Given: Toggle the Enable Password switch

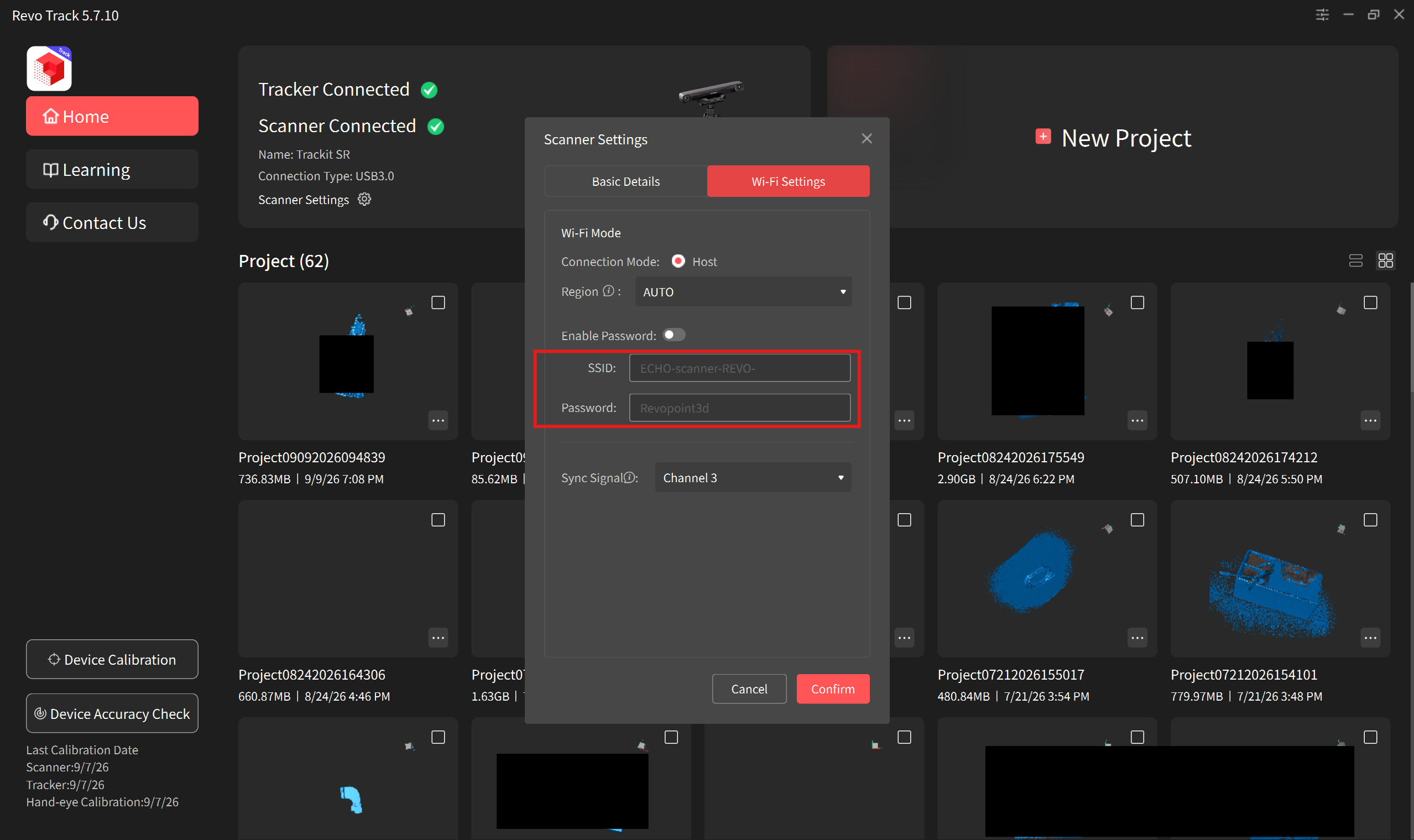Looking at the screenshot, I should (674, 335).
